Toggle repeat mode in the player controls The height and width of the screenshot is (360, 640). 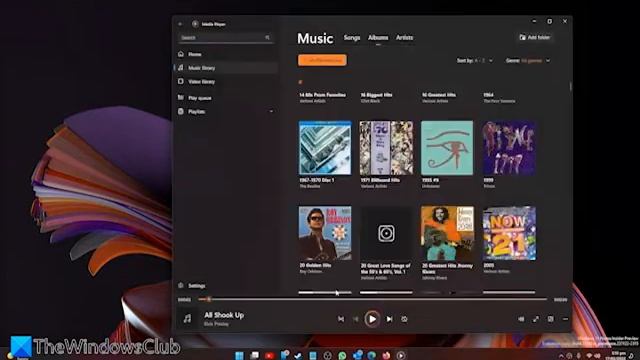pyautogui.click(x=404, y=319)
